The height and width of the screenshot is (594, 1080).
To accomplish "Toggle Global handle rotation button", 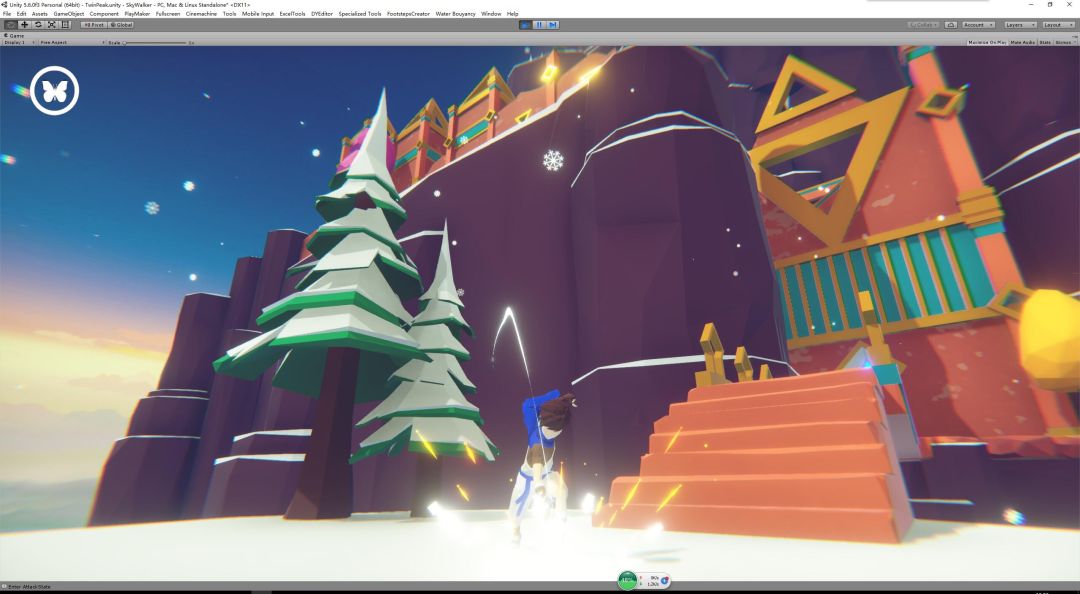I will tap(121, 25).
